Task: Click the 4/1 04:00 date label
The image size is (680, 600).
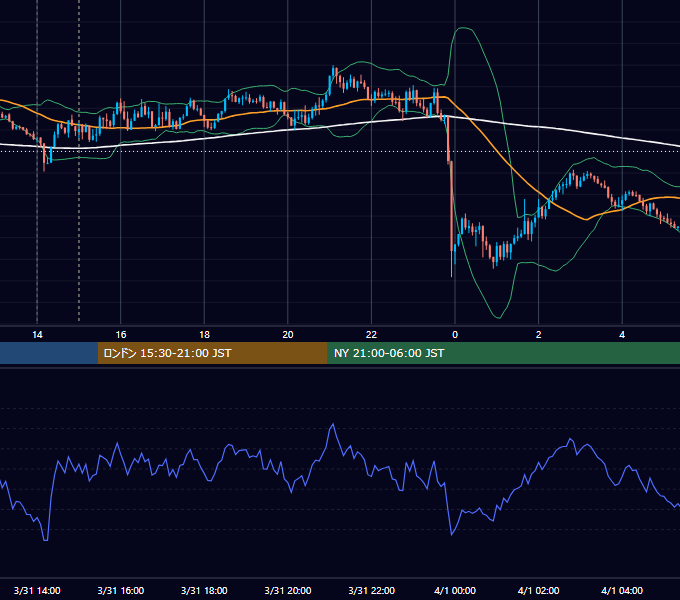Action: coord(622,590)
